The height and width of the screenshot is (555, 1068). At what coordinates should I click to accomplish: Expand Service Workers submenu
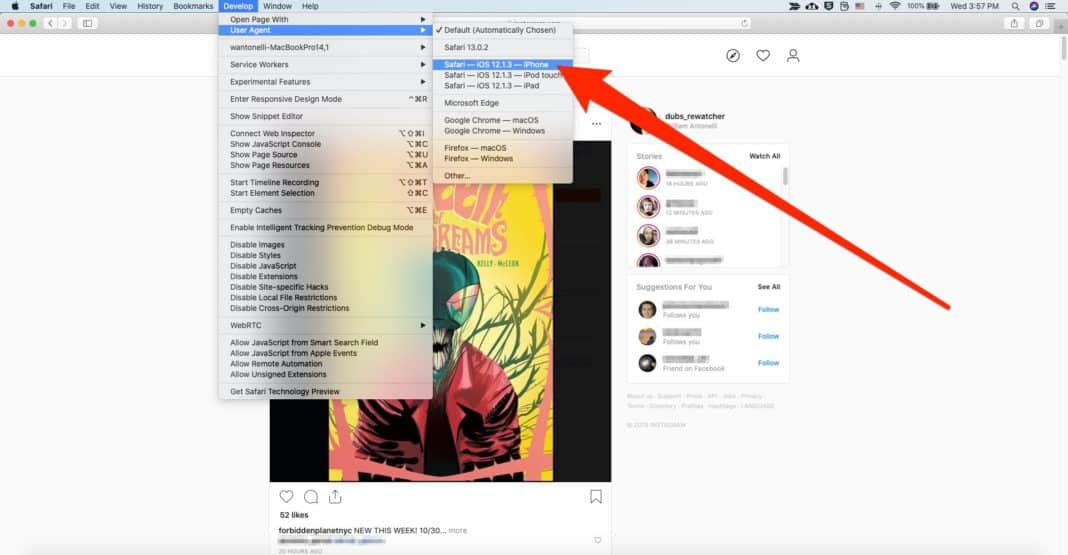(326, 65)
